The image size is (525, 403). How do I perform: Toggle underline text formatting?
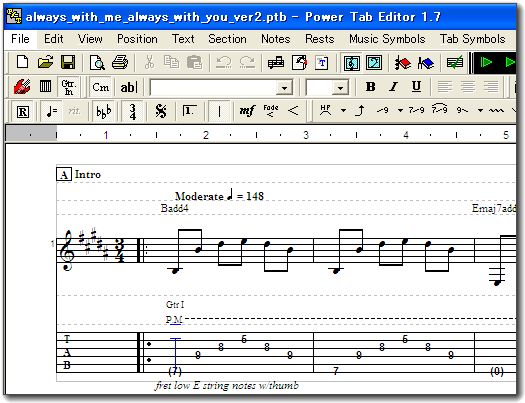[x=416, y=87]
